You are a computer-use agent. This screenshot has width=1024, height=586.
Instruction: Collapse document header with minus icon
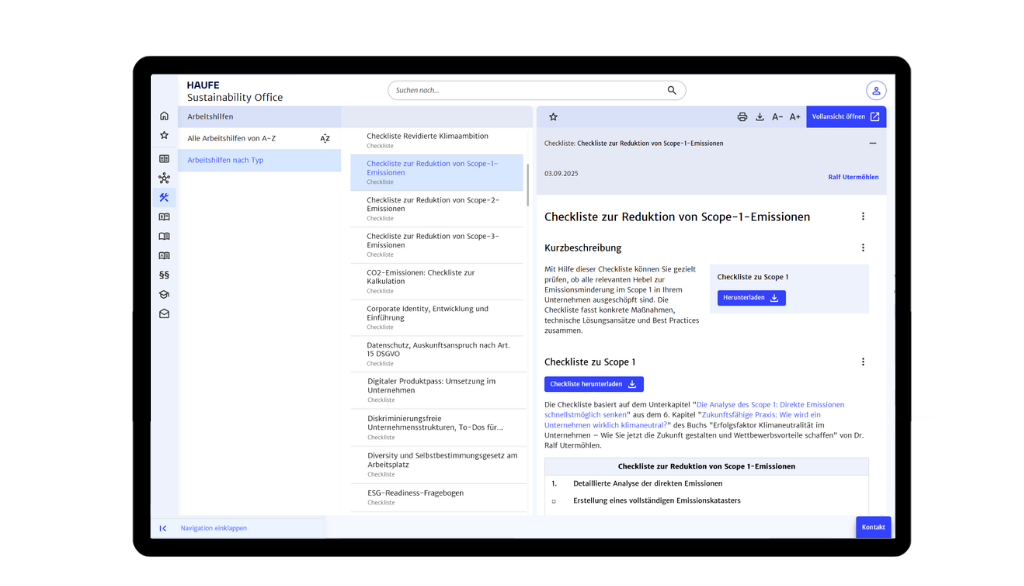coord(872,143)
